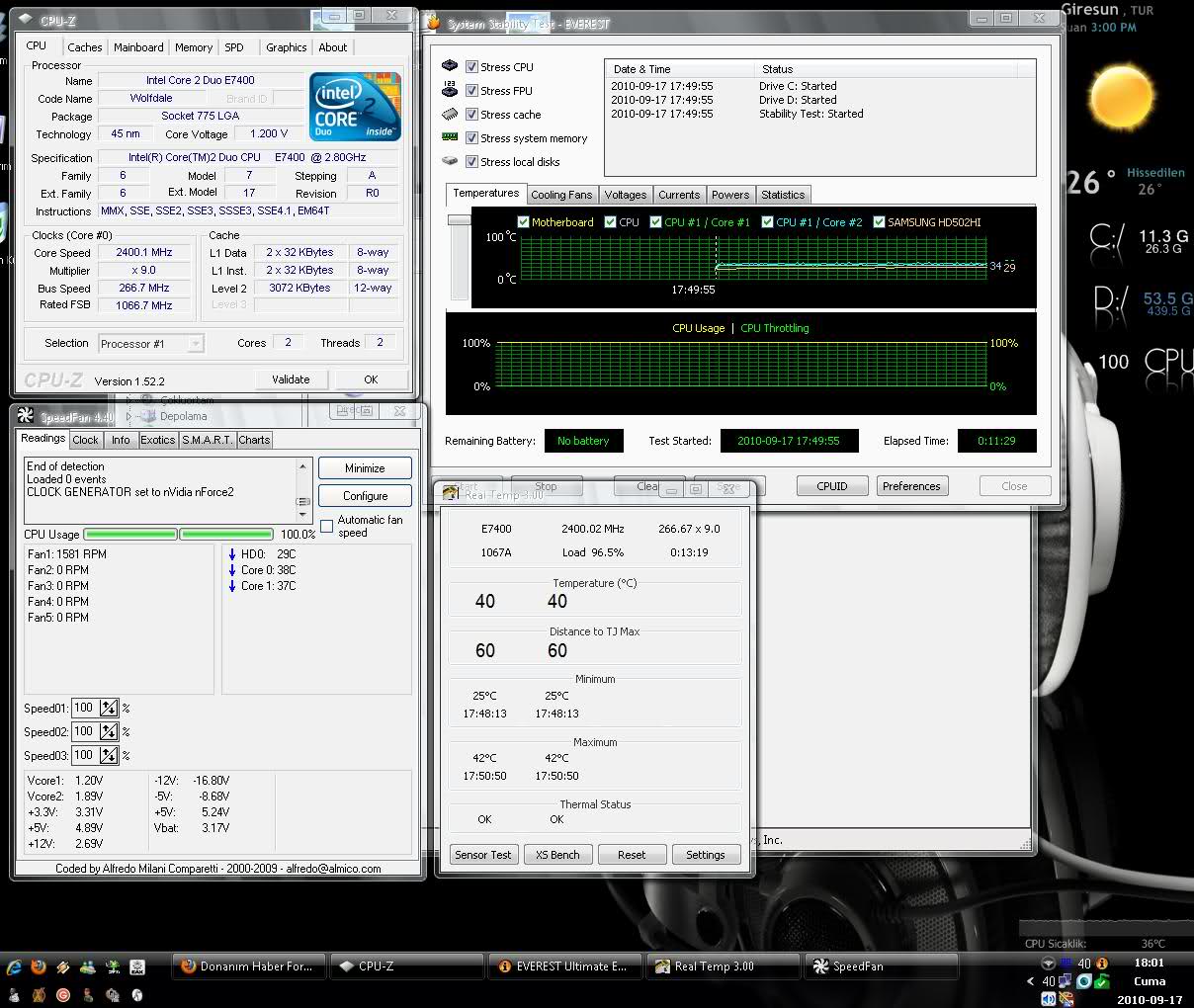Click Configure button in SpeedFan
1194x1008 pixels.
pos(366,496)
